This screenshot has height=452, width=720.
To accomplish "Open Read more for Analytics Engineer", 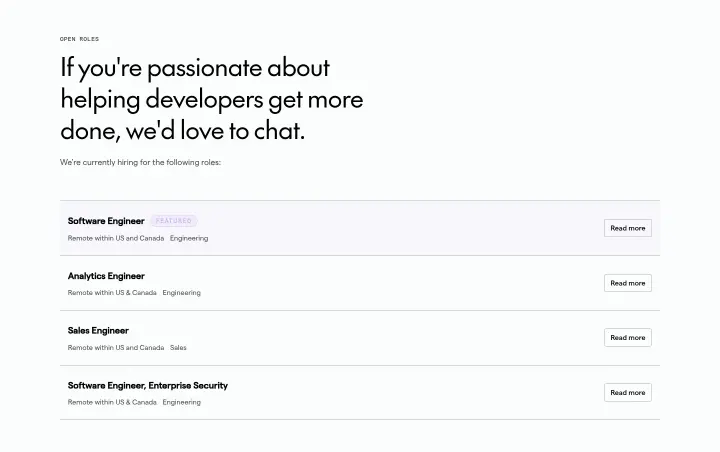I will point(628,283).
